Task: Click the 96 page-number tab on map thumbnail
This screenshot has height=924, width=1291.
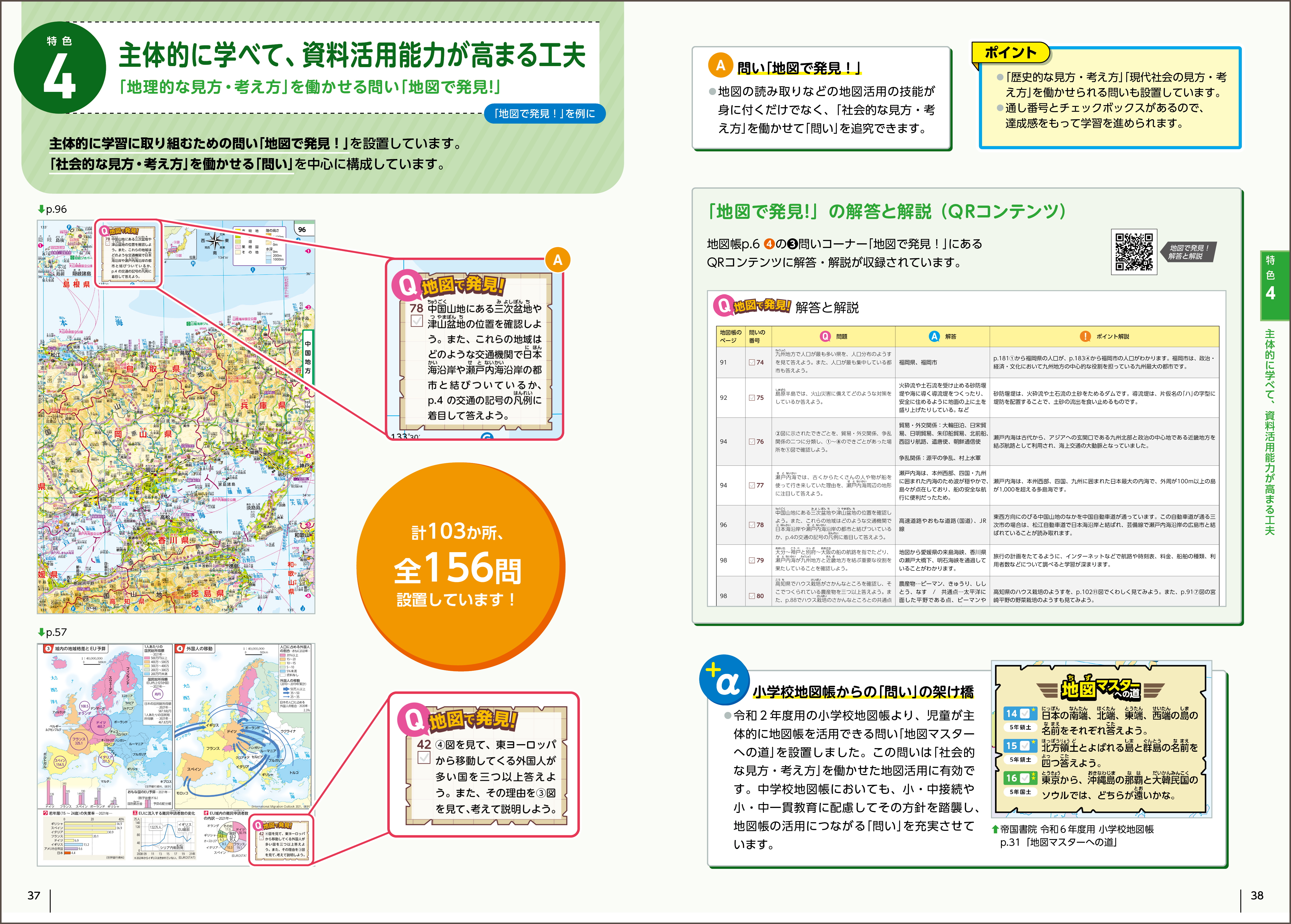Action: point(302,229)
